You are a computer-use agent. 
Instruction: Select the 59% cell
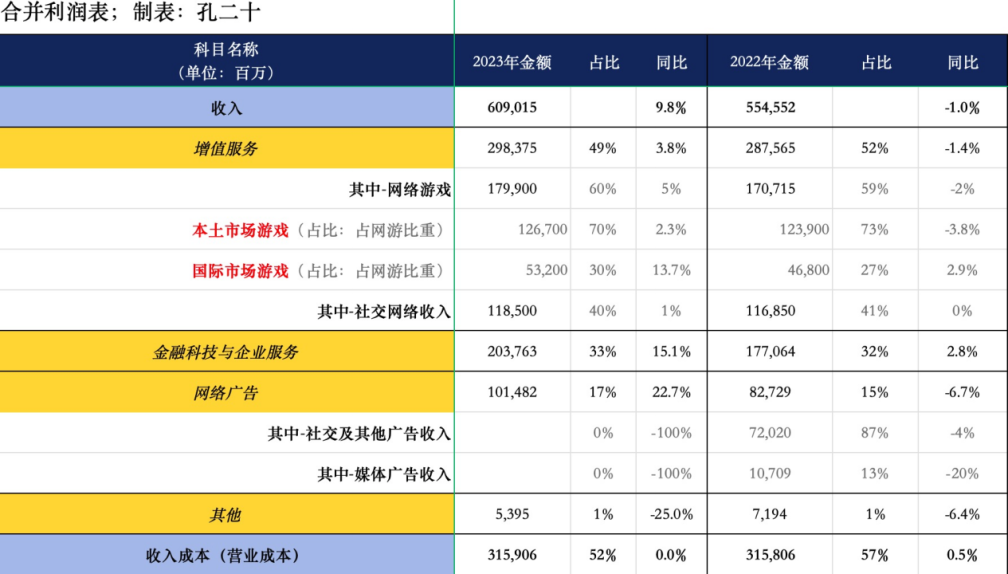(874, 189)
